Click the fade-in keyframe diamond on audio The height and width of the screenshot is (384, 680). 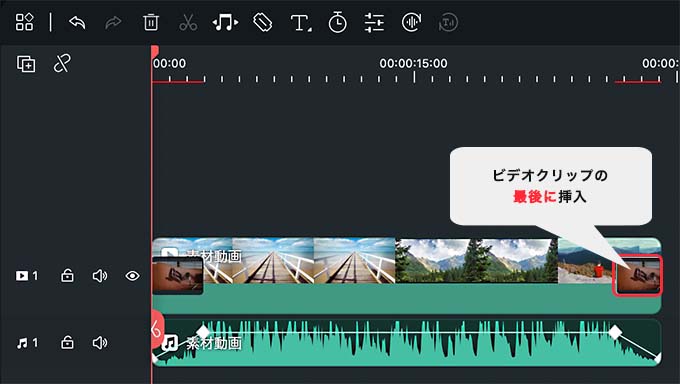tap(203, 332)
